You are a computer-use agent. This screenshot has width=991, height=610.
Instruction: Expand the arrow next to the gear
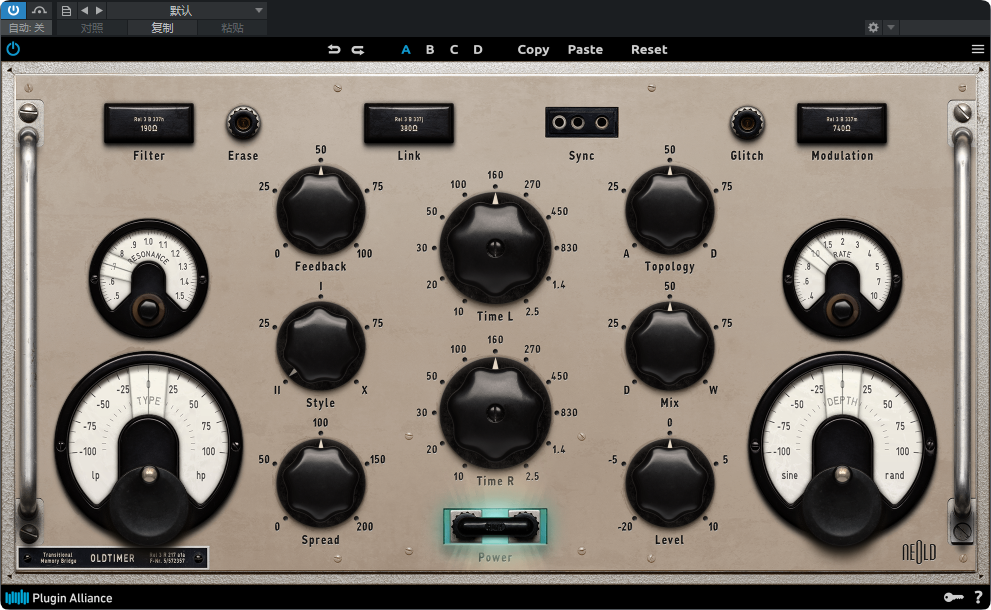click(891, 27)
